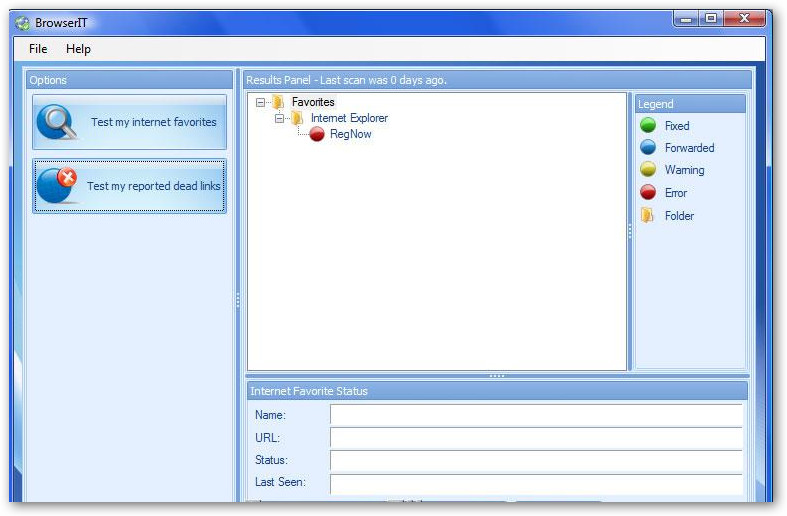The width and height of the screenshot is (787, 516).
Task: Collapse the Internet Explorer tree node
Action: [280, 118]
